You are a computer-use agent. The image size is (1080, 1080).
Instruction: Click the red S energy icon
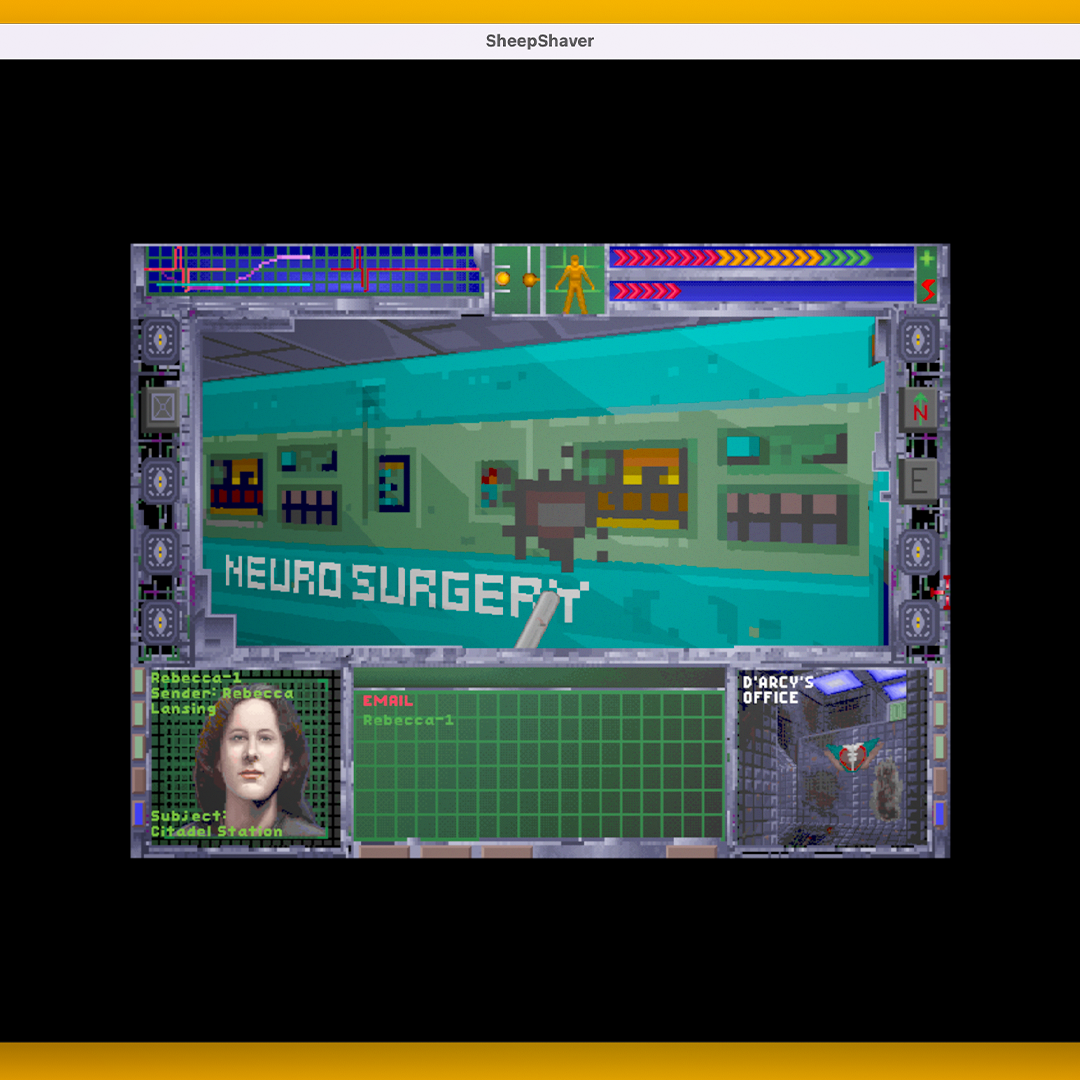click(x=928, y=291)
